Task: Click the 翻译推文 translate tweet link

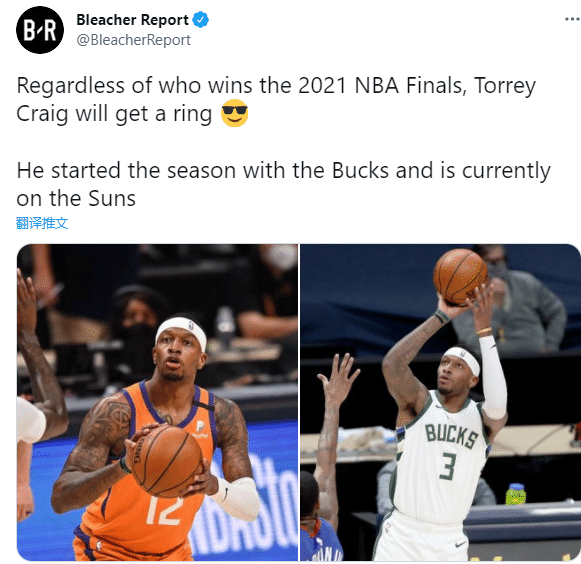Action: [42, 223]
